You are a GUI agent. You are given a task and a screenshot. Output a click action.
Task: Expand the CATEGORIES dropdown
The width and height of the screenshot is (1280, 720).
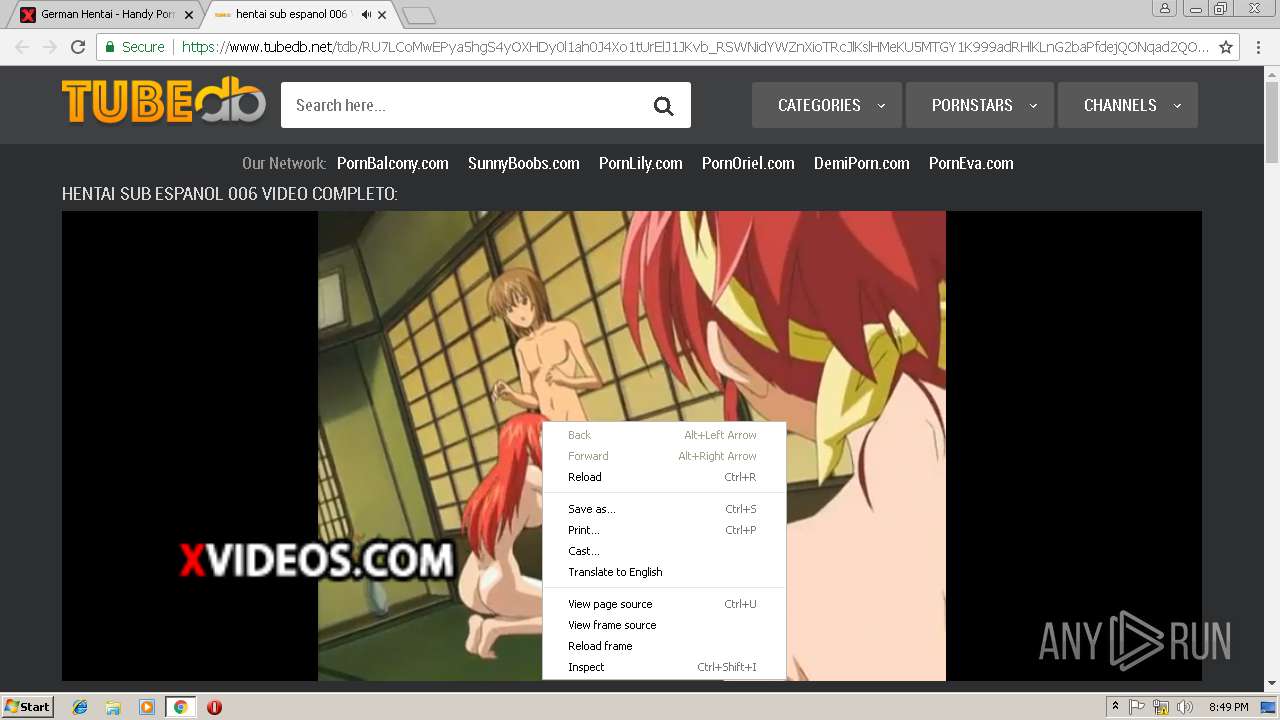tap(827, 105)
